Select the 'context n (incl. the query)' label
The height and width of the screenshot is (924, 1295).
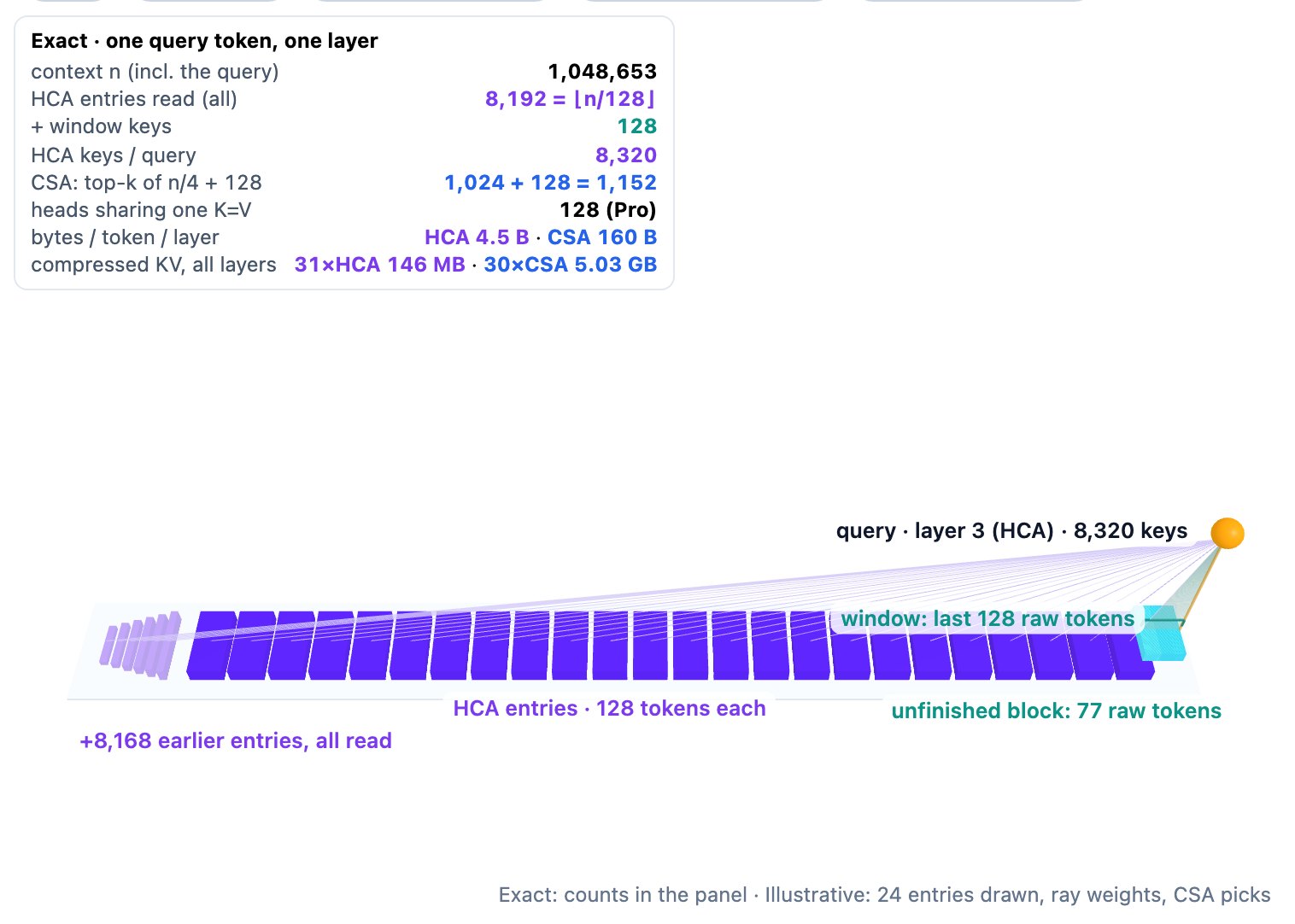click(155, 72)
